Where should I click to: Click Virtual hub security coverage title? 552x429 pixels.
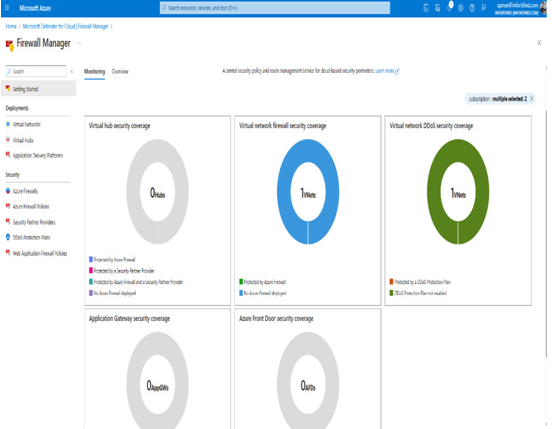click(119, 126)
